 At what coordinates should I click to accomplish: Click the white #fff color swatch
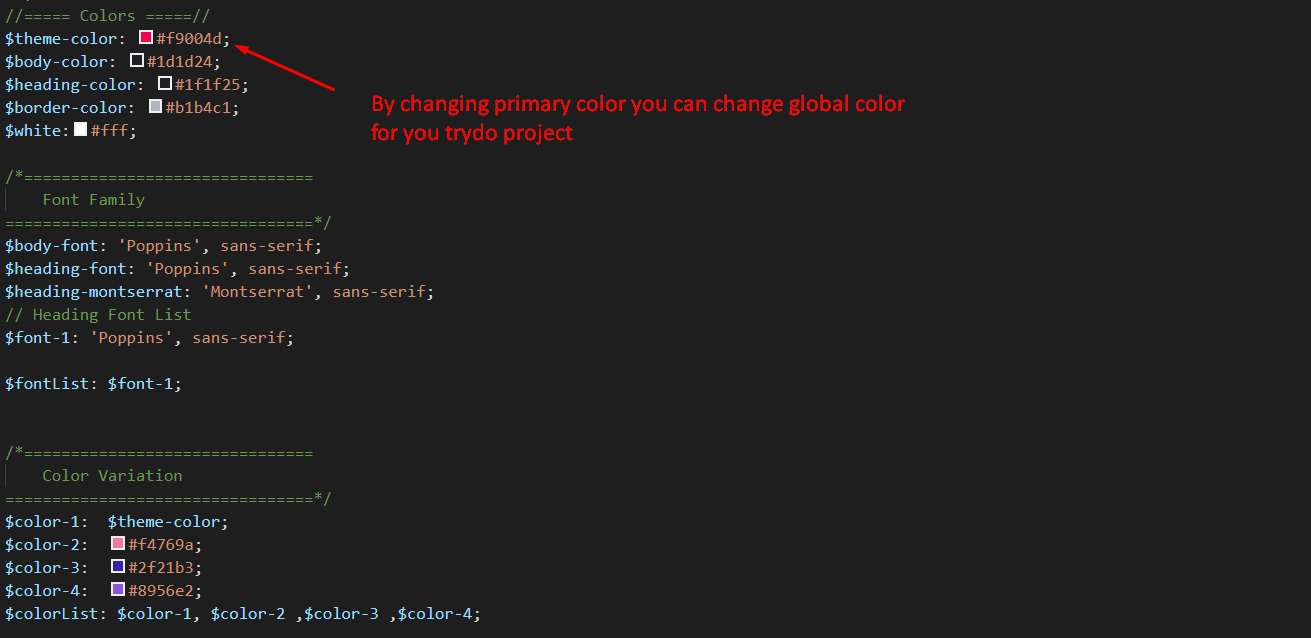80,130
